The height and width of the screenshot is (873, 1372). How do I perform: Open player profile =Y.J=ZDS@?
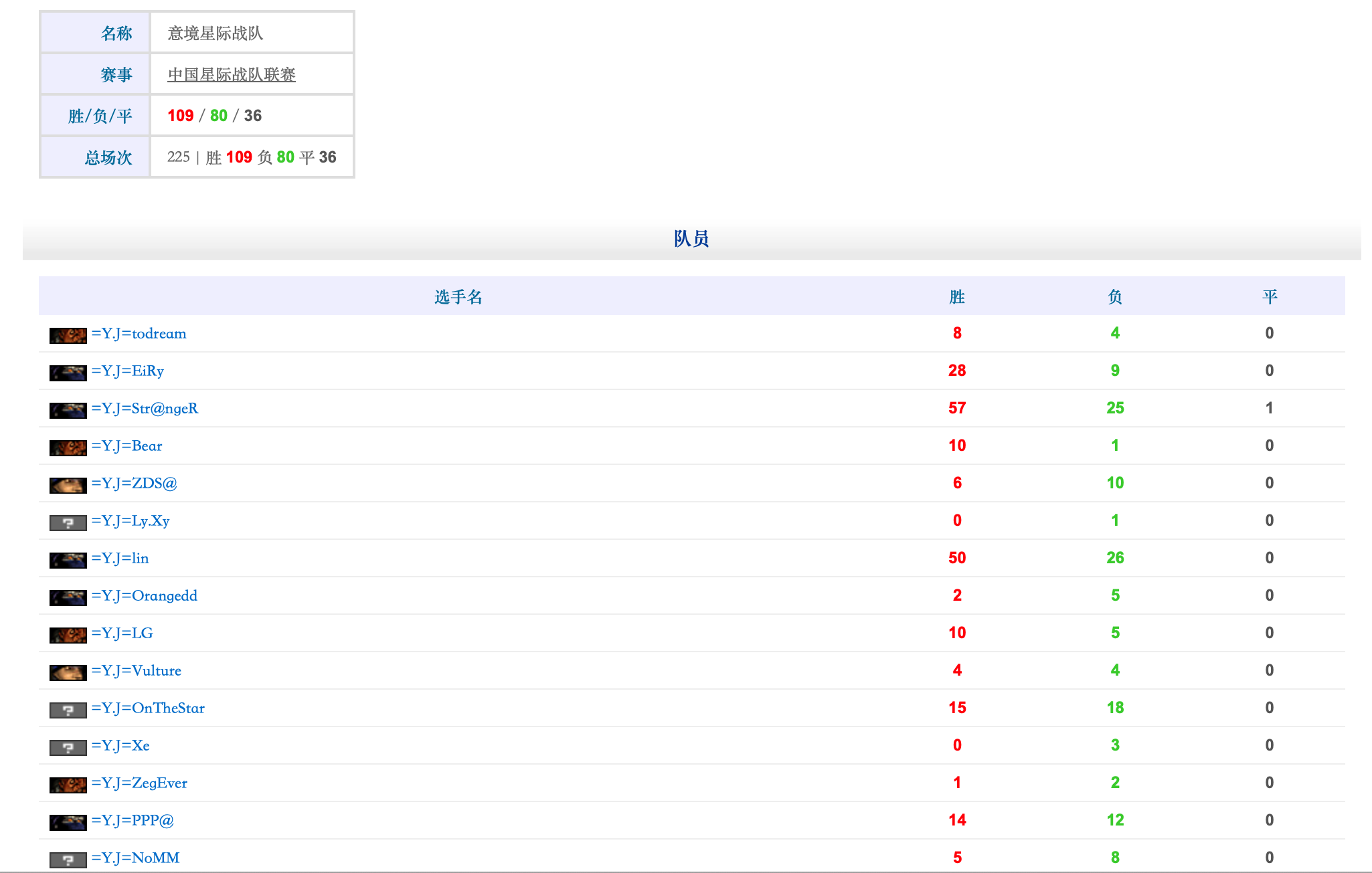[134, 483]
